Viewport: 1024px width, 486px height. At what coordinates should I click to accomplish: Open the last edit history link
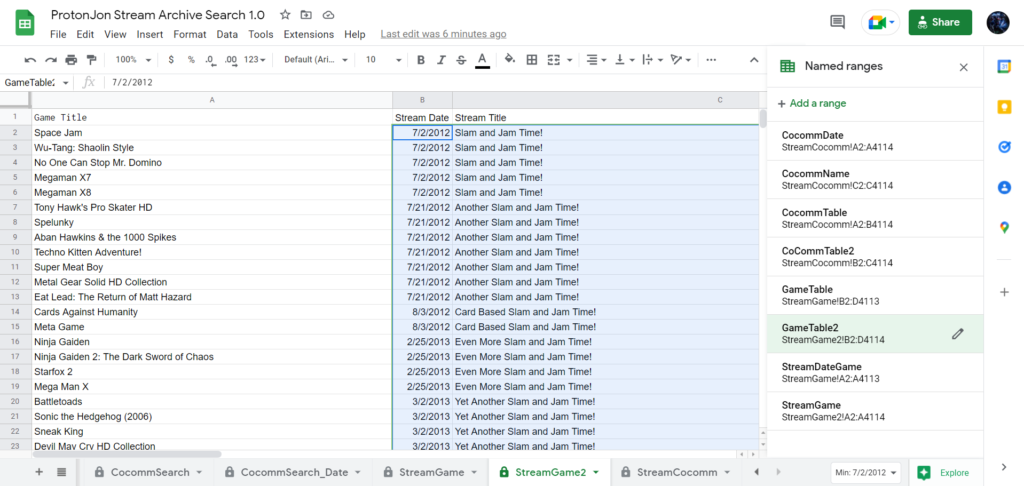point(443,34)
